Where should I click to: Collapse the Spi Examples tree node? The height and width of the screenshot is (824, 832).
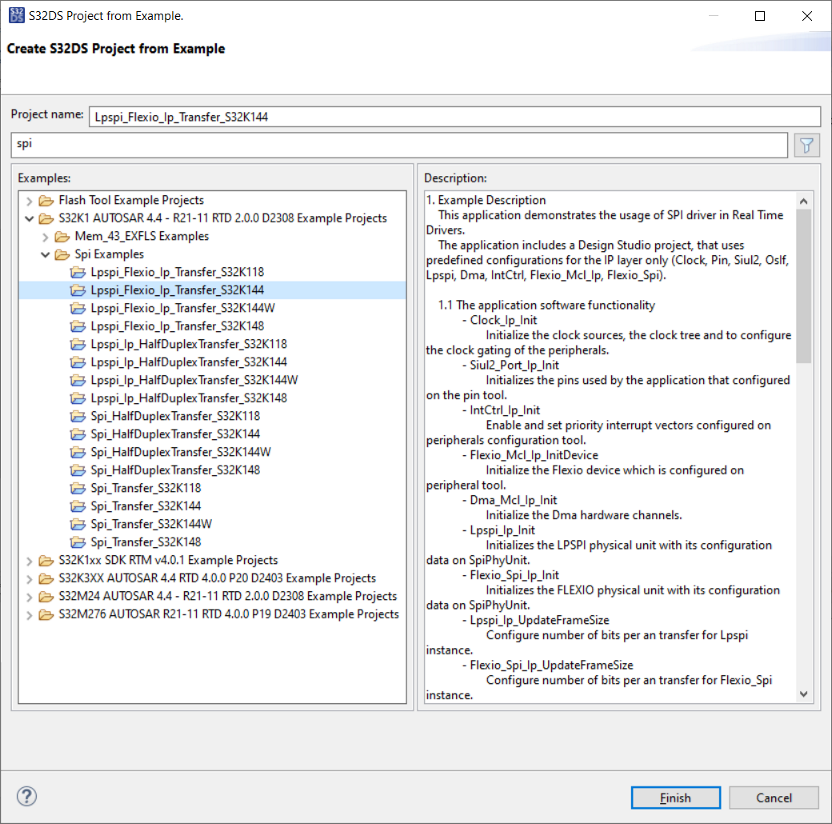[x=44, y=254]
